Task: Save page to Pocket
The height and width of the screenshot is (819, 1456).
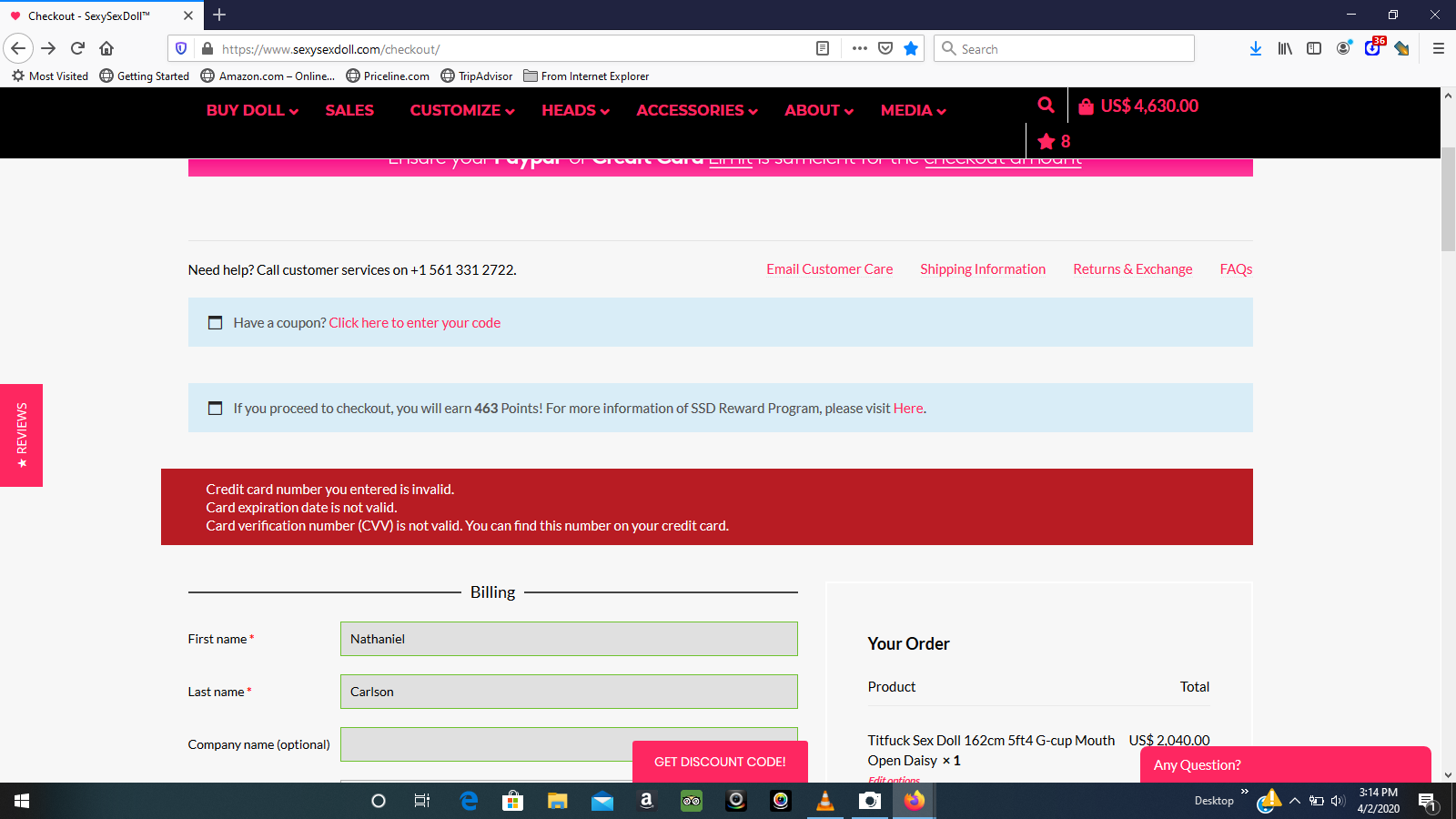Action: click(x=885, y=48)
